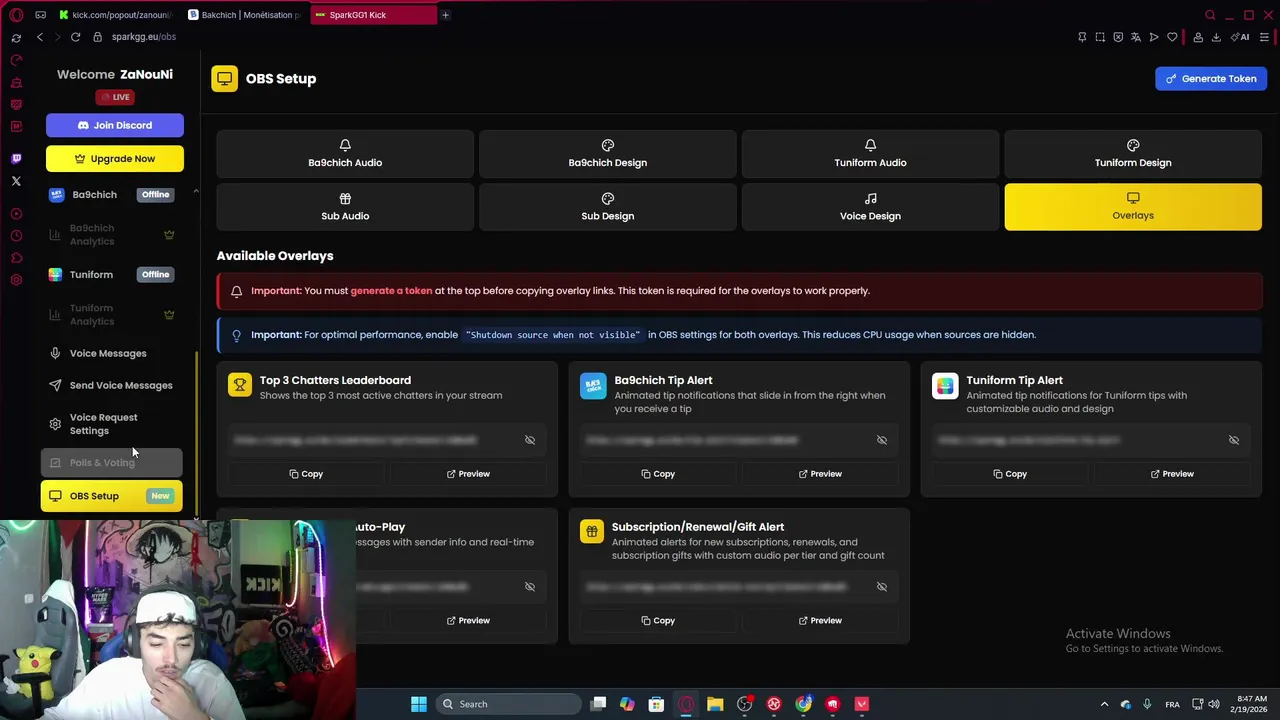Open Ba9chich Analytics premium item
The height and width of the screenshot is (720, 1280).
[x=111, y=235]
